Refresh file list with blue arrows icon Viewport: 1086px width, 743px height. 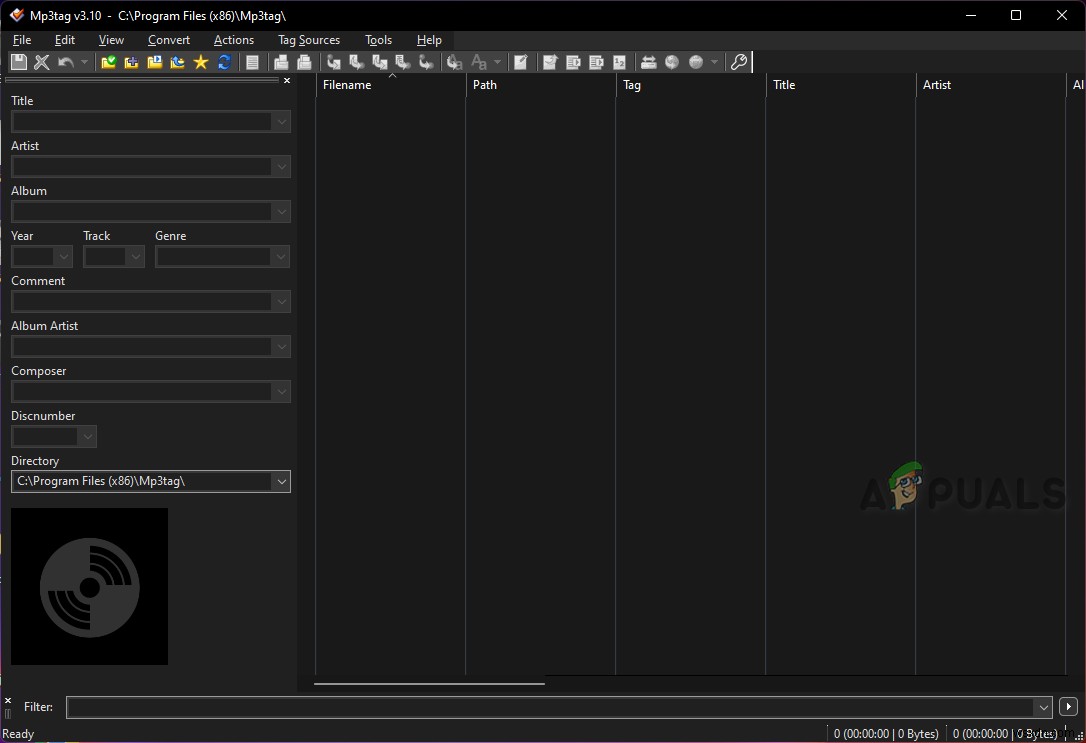click(x=224, y=62)
